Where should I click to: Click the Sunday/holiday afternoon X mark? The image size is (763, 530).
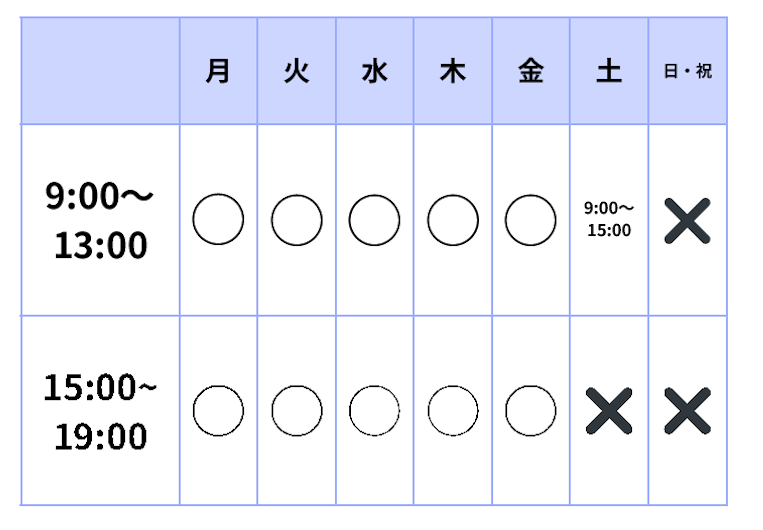tap(688, 411)
